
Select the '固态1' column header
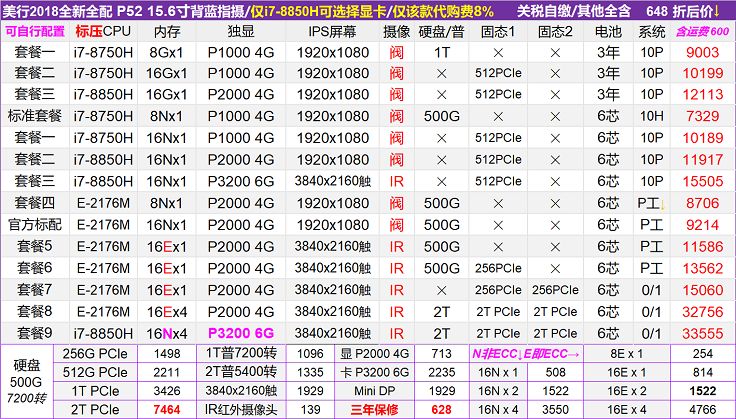[498, 31]
